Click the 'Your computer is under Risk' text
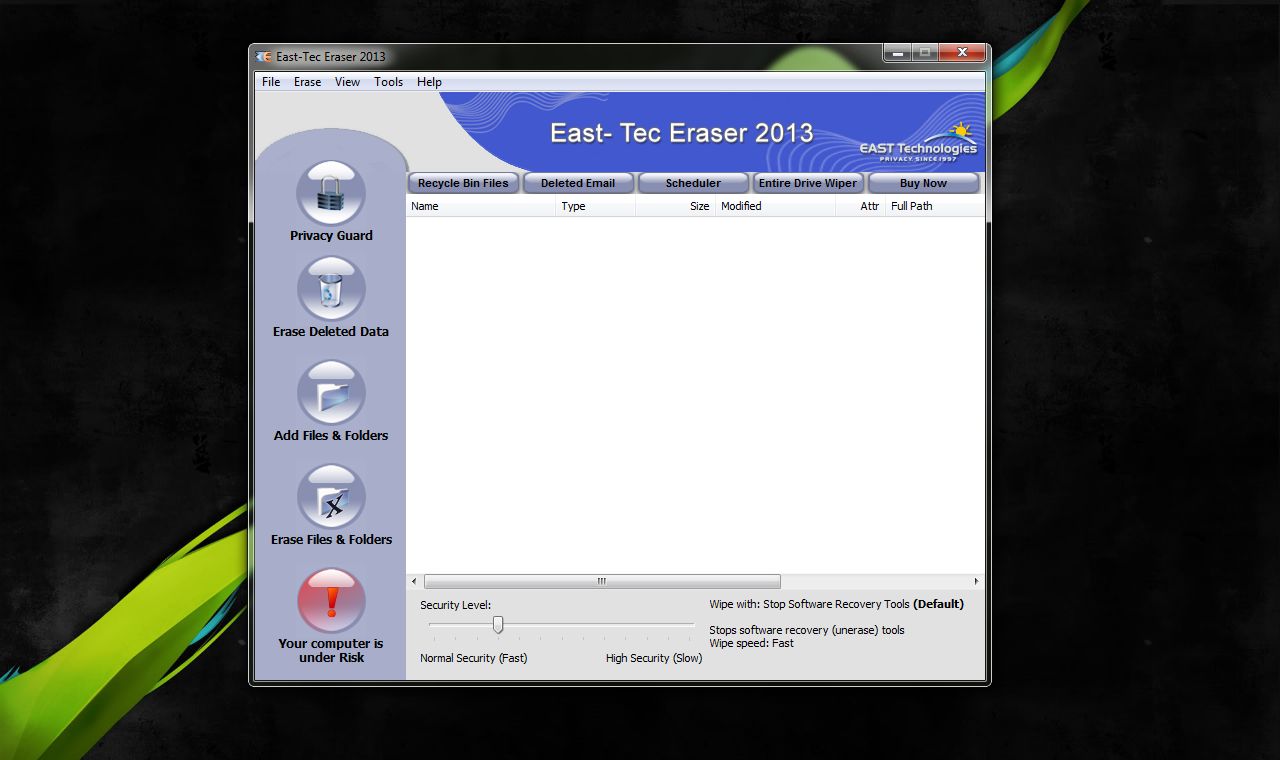 pos(331,651)
